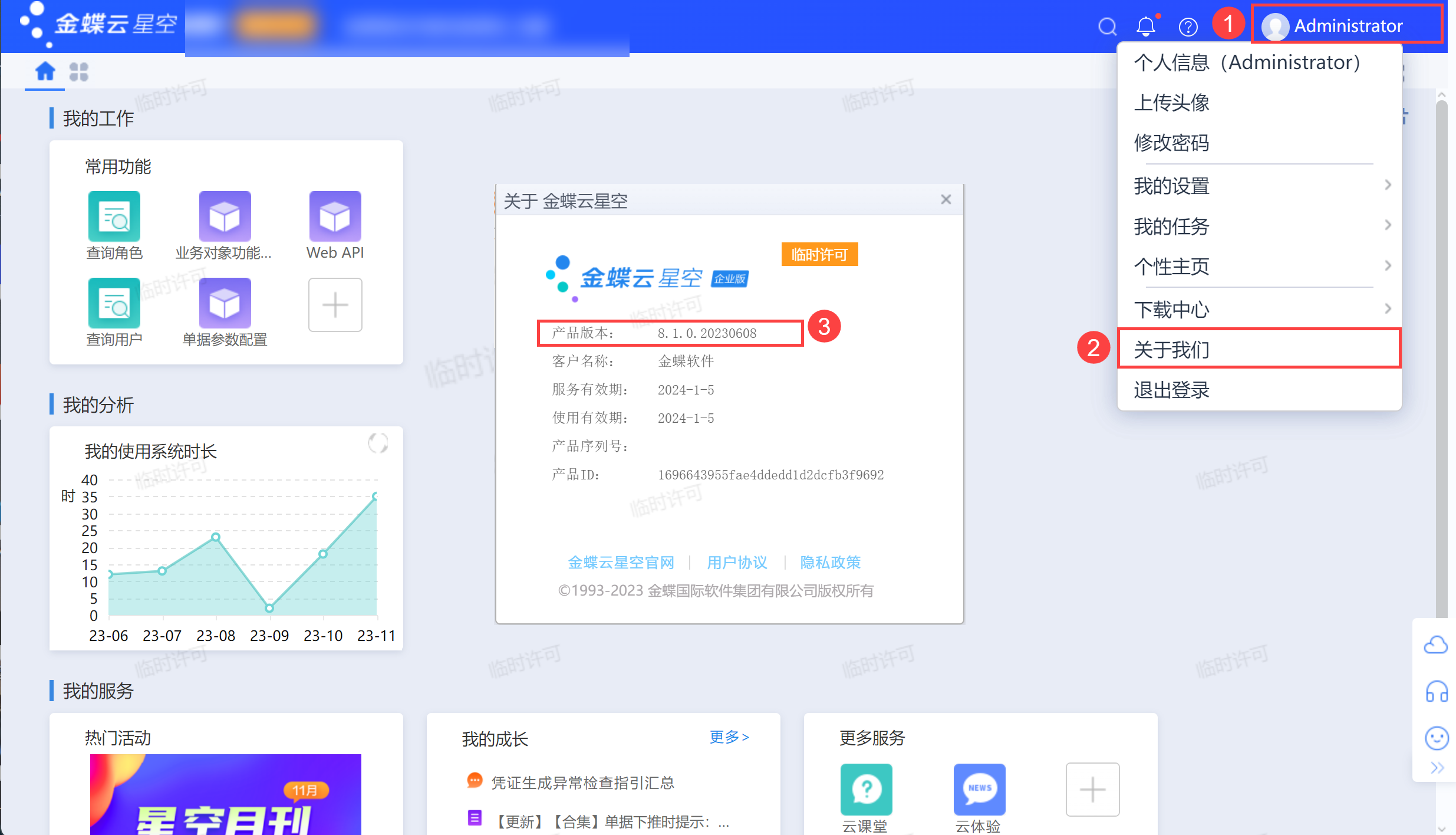Open the 单据参数配置 function icon
Image resolution: width=1456 pixels, height=835 pixels.
pyautogui.click(x=225, y=303)
